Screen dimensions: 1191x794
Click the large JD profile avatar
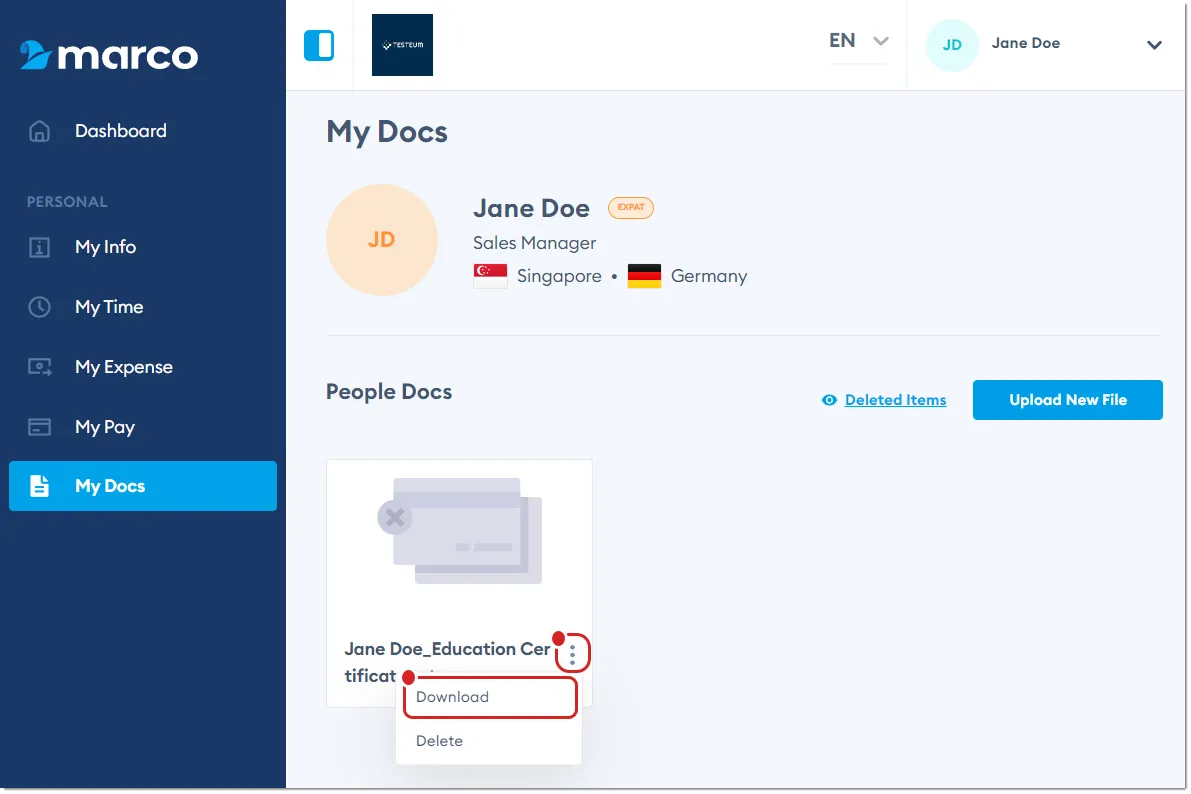382,239
